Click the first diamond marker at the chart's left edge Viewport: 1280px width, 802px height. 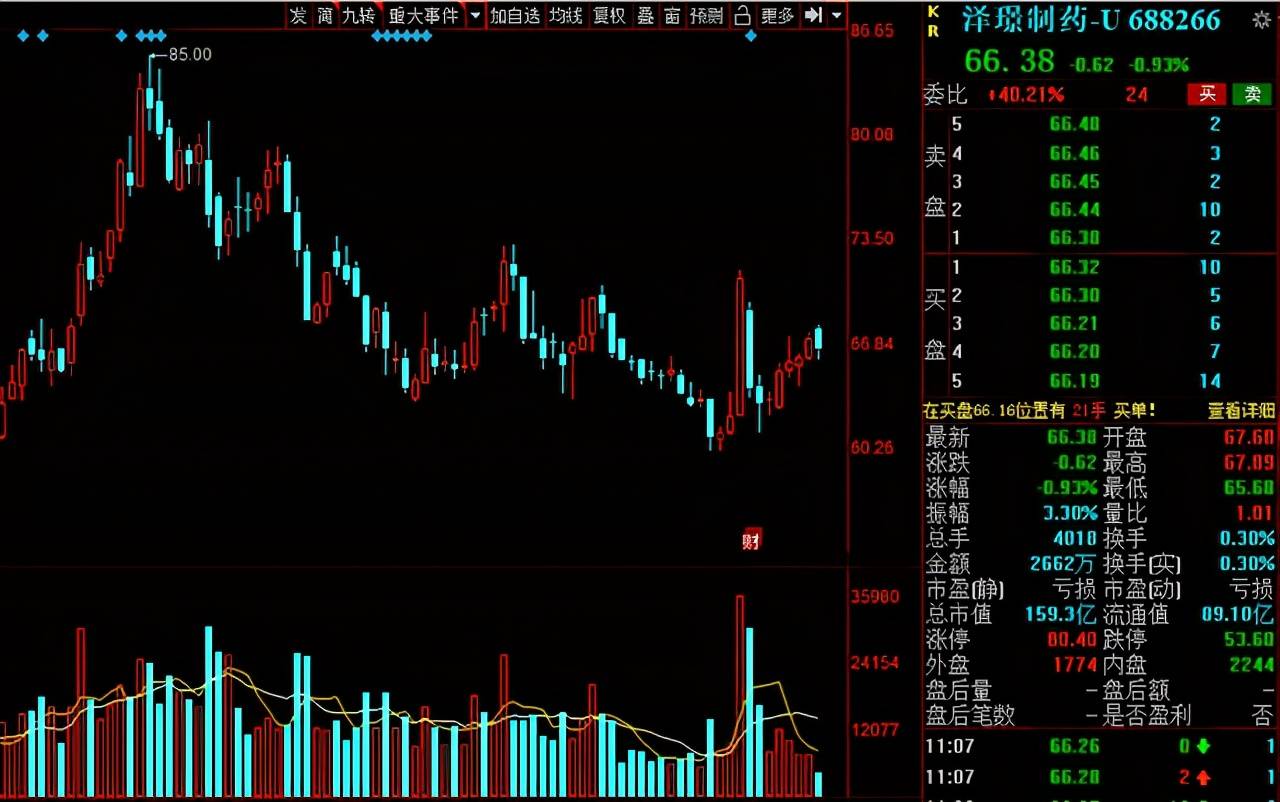(23, 36)
